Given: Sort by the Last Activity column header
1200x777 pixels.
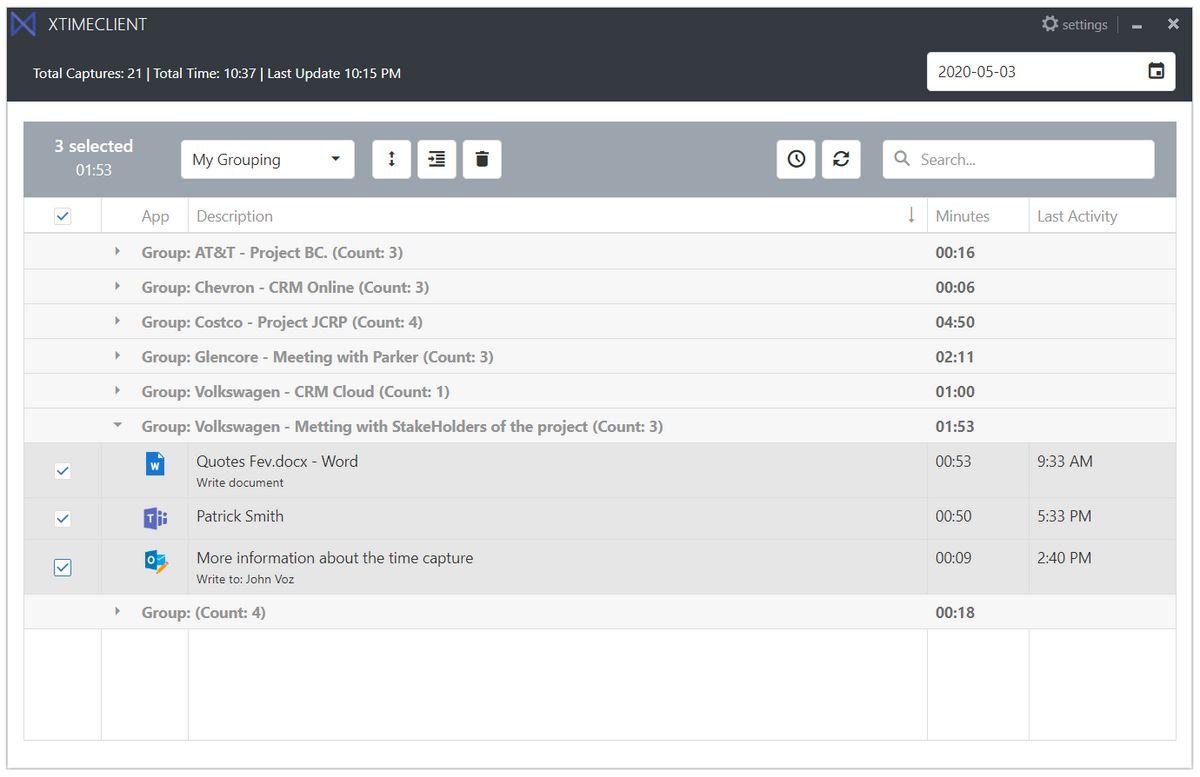Looking at the screenshot, I should point(1077,216).
